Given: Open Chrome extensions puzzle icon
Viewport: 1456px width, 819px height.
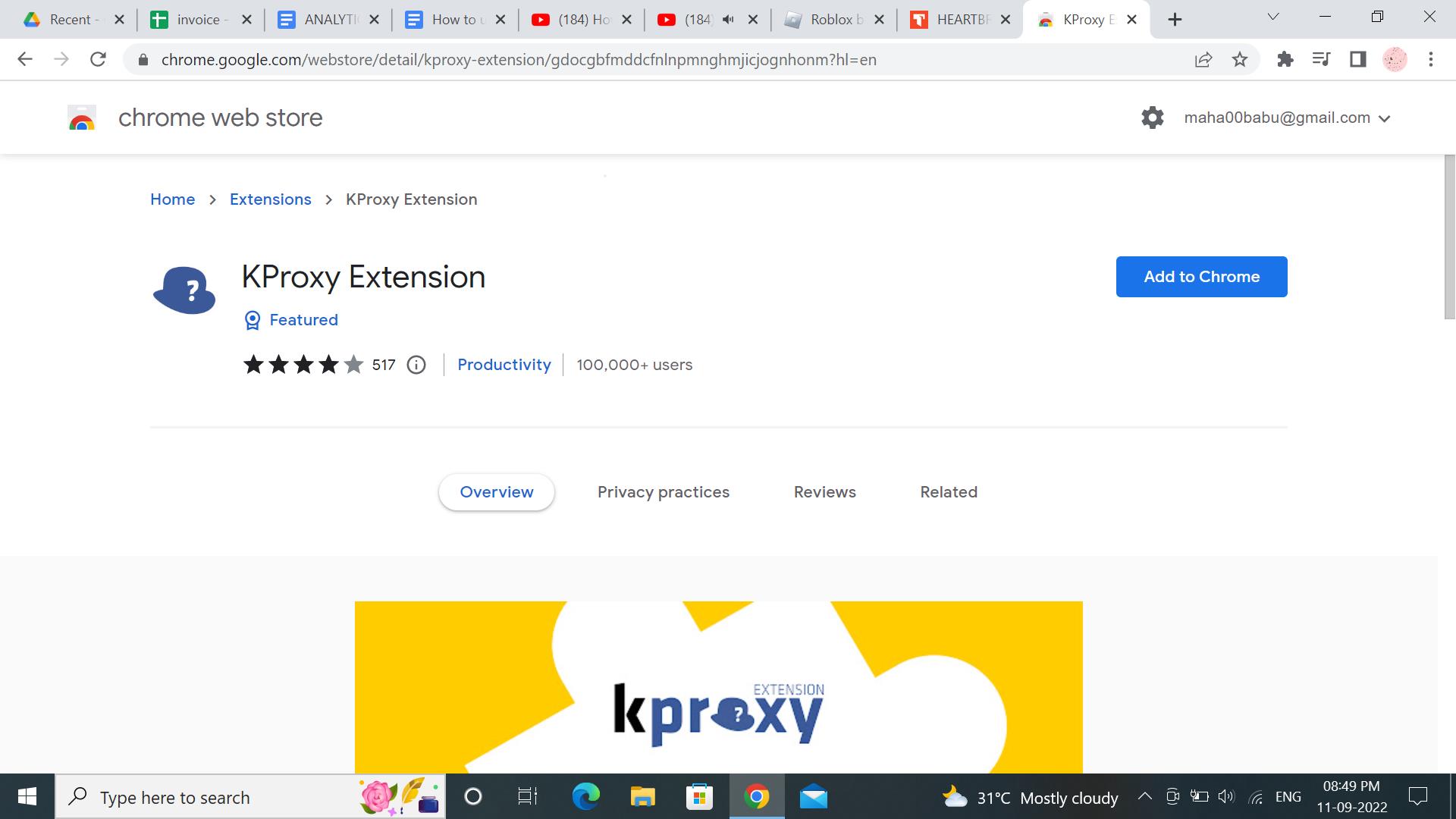Looking at the screenshot, I should pyautogui.click(x=1285, y=59).
